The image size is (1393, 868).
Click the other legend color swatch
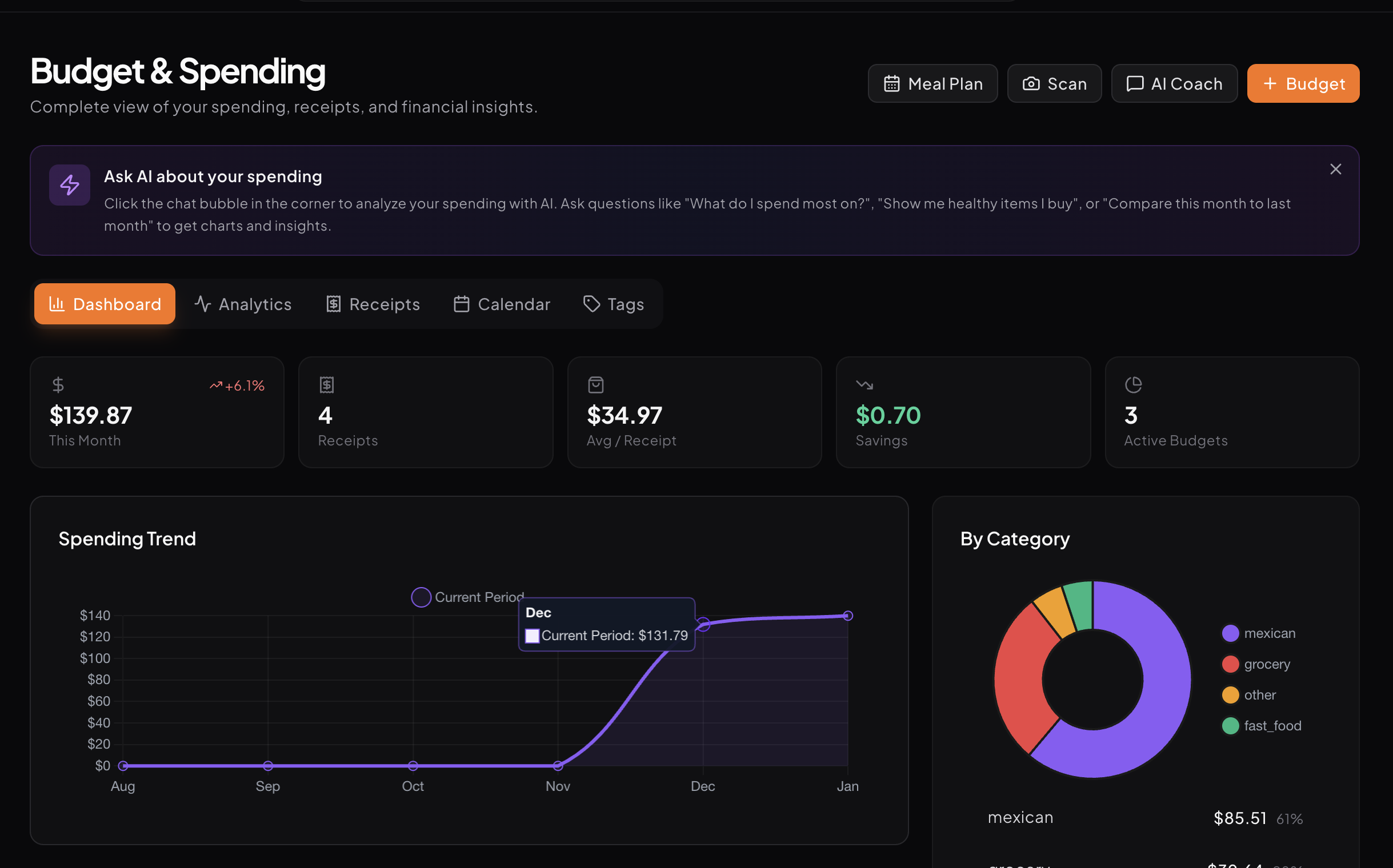pyautogui.click(x=1230, y=694)
